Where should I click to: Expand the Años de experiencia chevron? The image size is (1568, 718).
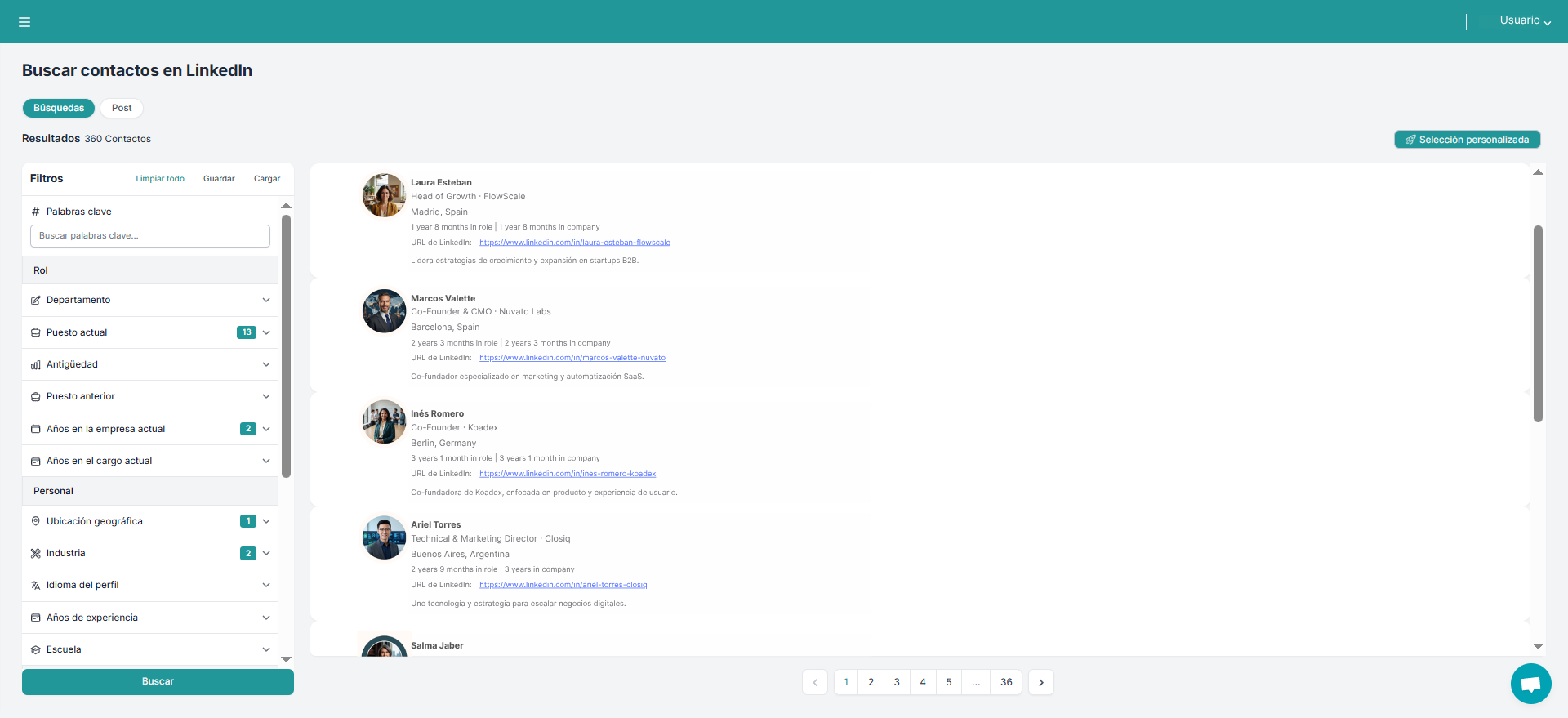pyautogui.click(x=266, y=618)
